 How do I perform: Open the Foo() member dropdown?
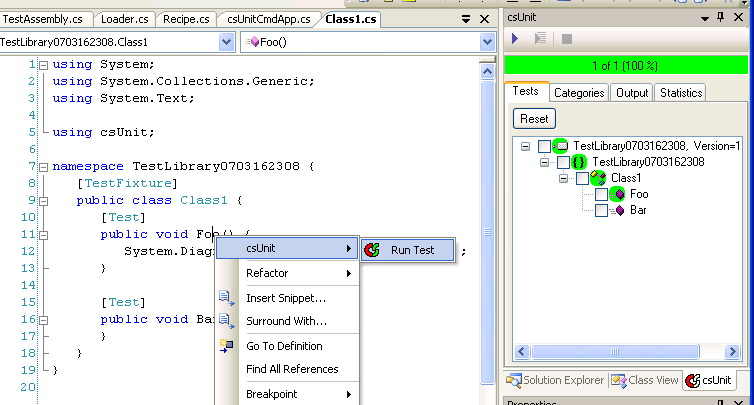[487, 42]
